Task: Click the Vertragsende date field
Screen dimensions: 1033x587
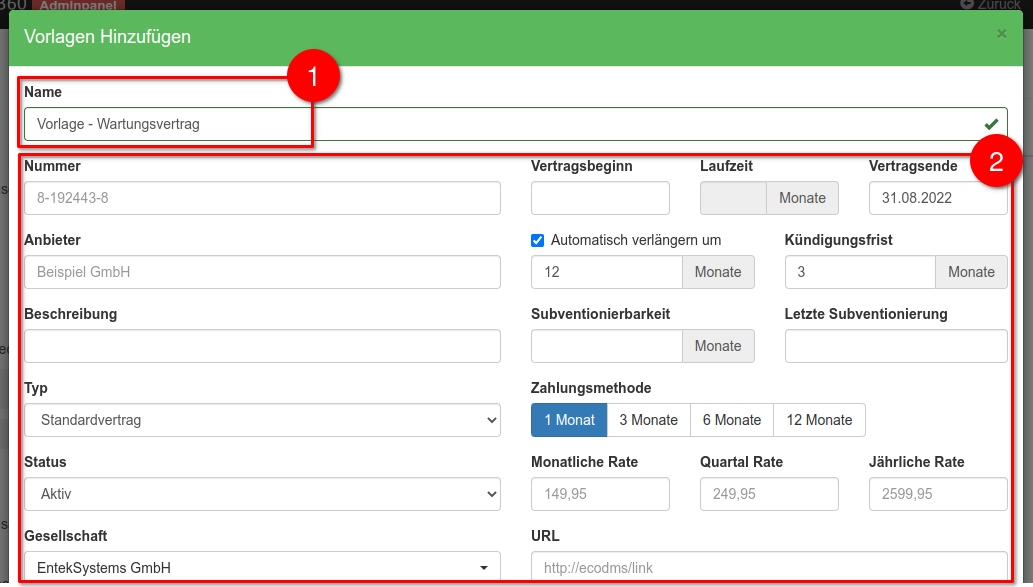Action: [x=938, y=198]
